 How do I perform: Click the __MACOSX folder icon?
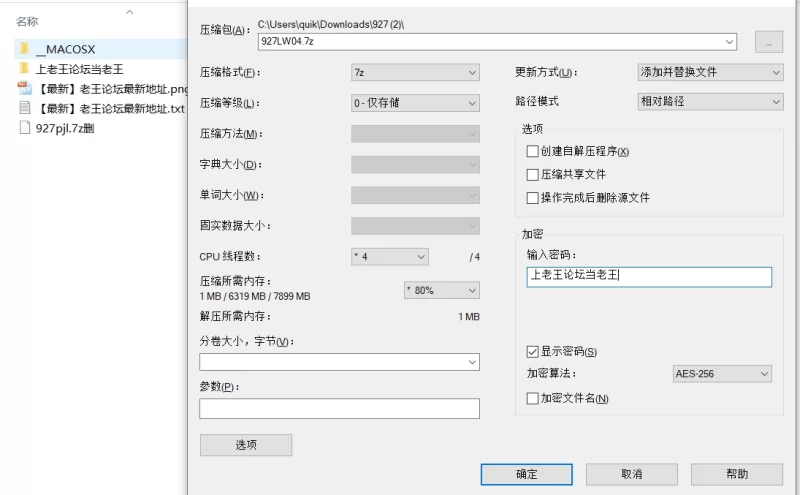tap(24, 49)
